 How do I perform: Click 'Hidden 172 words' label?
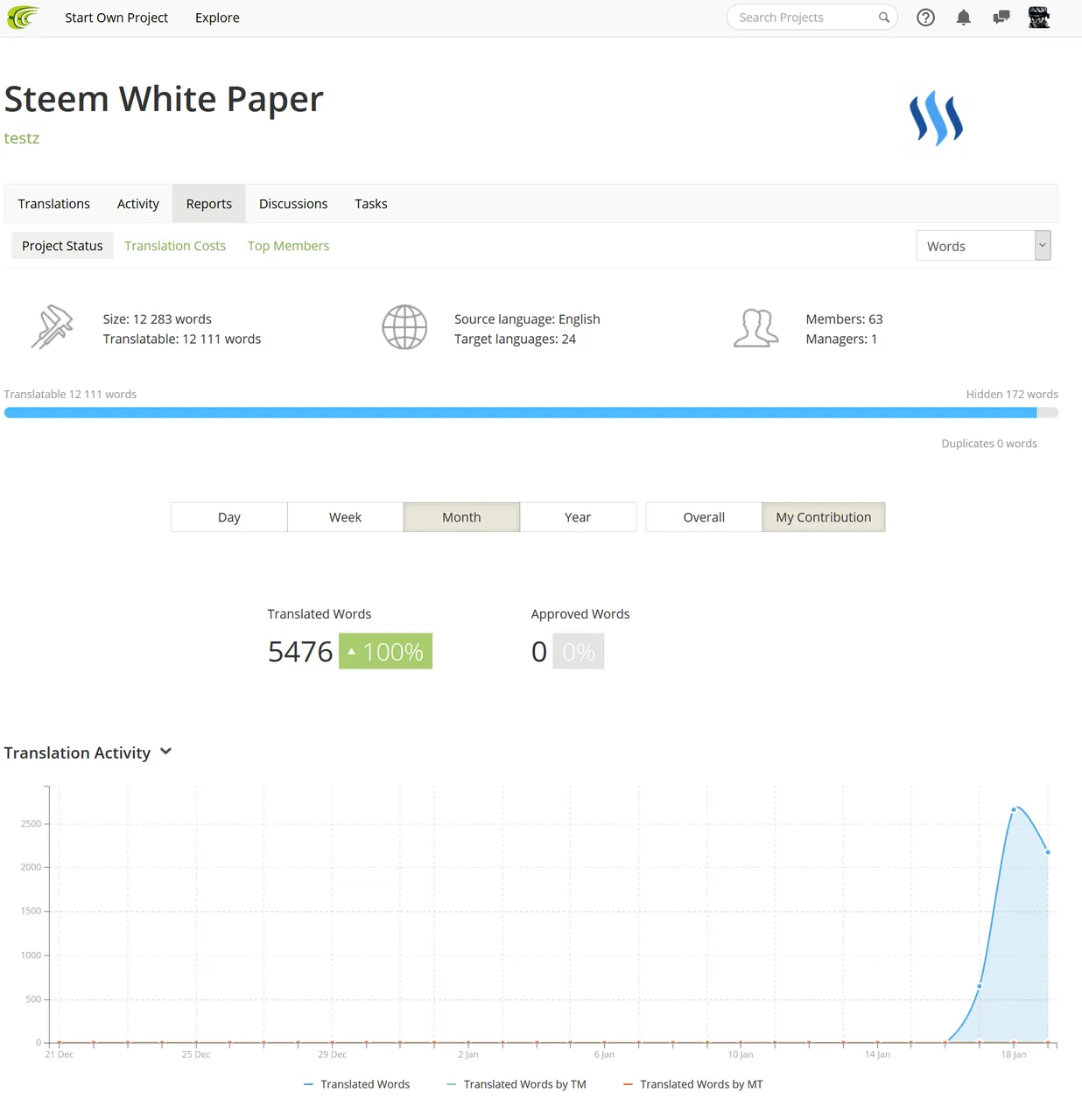(1012, 395)
